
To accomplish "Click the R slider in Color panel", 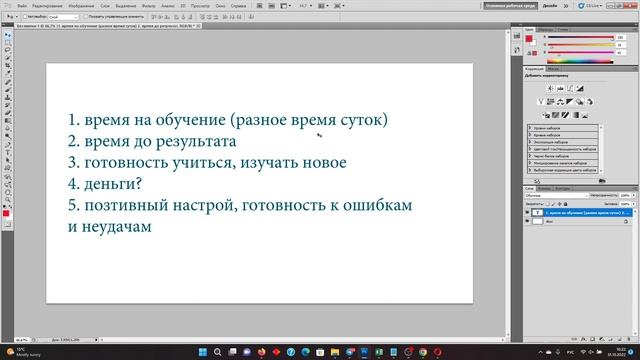I will pos(580,37).
